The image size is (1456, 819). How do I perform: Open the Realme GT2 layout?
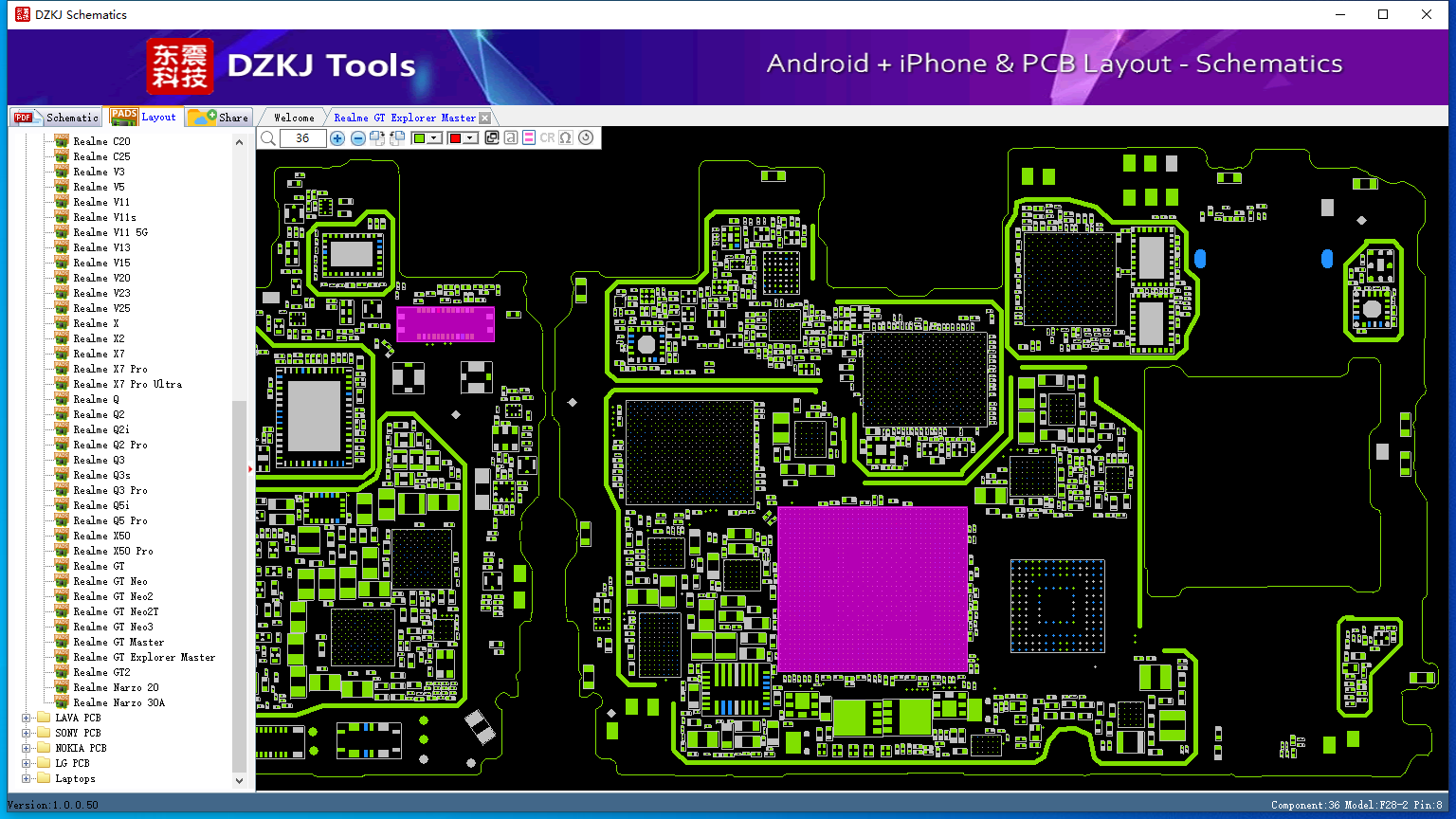coord(102,673)
